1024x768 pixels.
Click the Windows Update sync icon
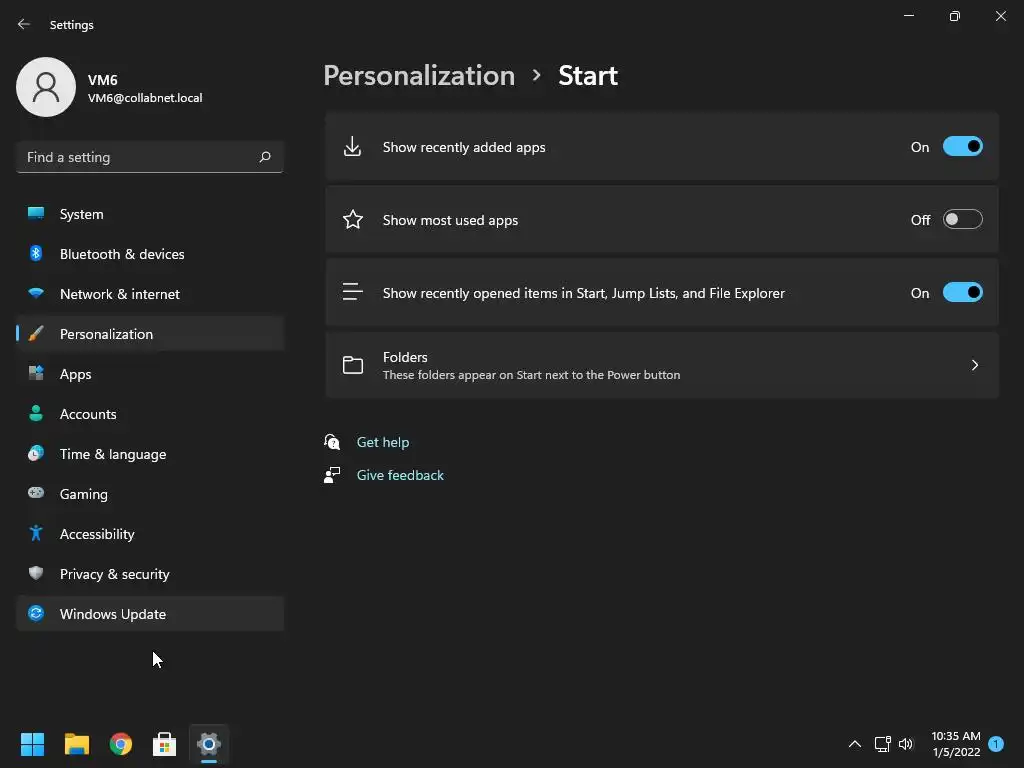[x=36, y=614]
